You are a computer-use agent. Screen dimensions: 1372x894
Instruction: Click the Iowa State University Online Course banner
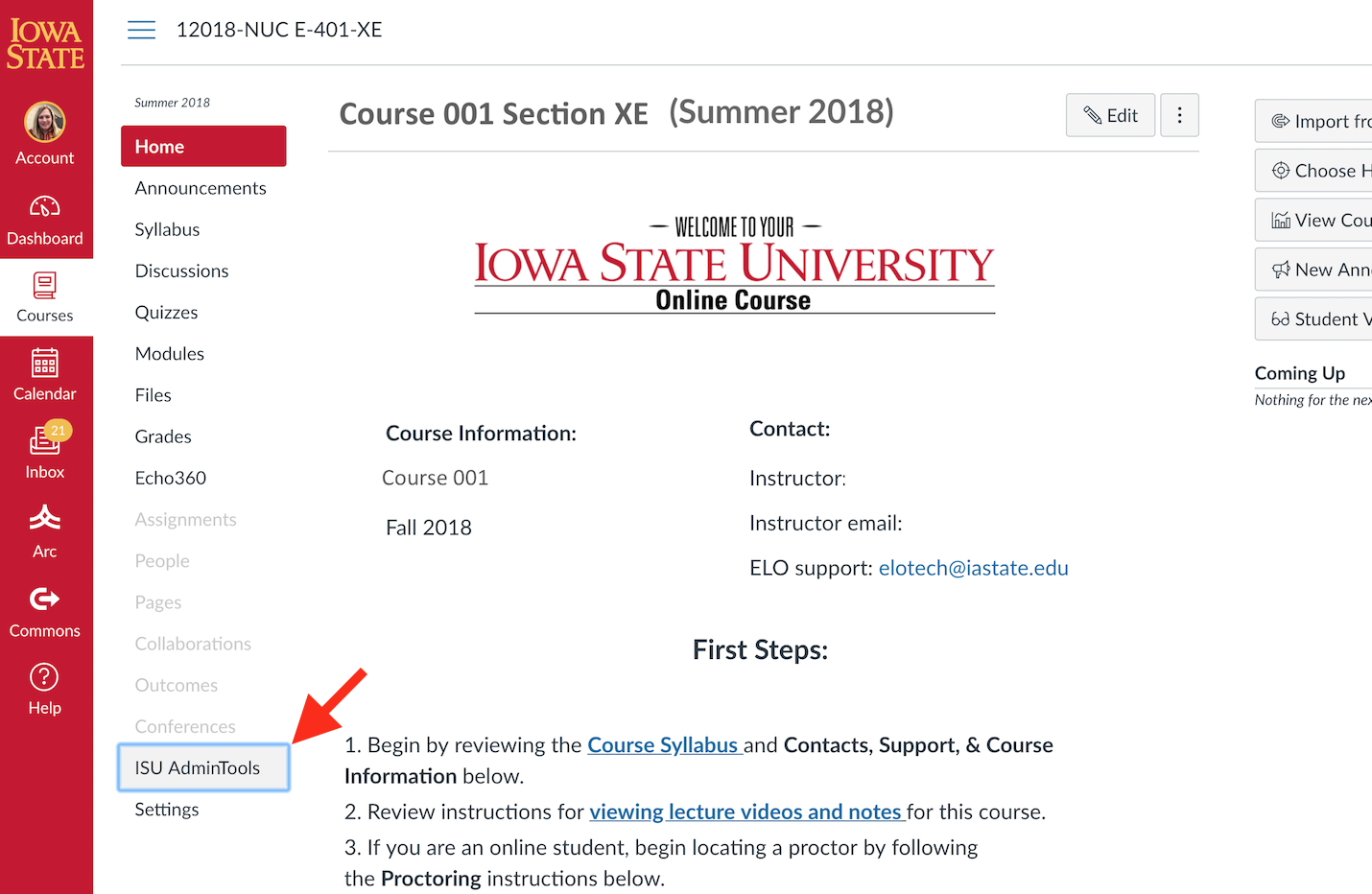(734, 265)
